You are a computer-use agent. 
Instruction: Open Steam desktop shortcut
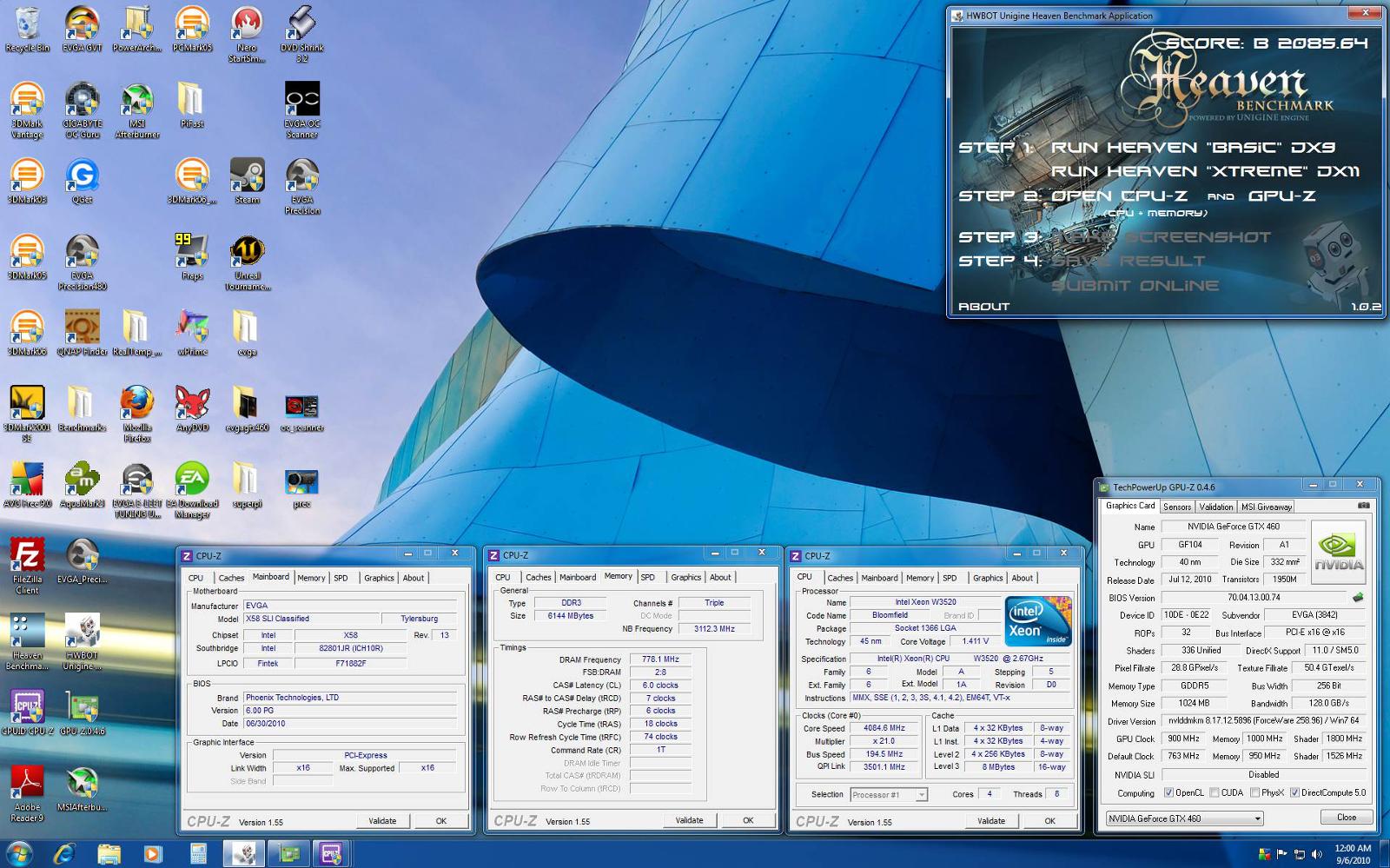tap(247, 181)
